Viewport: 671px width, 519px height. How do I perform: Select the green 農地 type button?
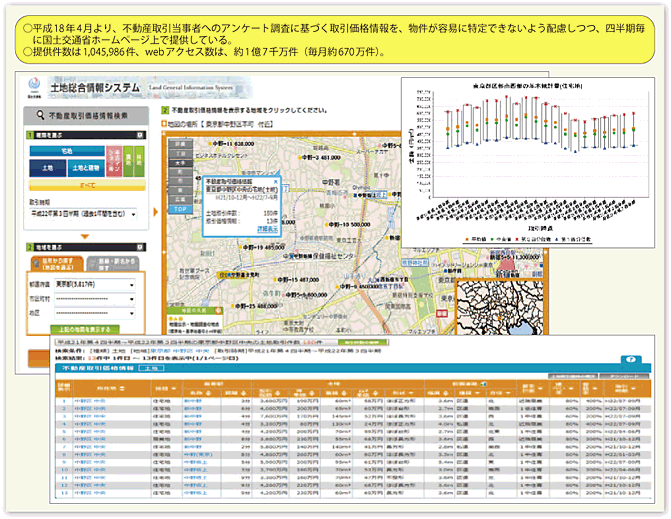pos(128,161)
